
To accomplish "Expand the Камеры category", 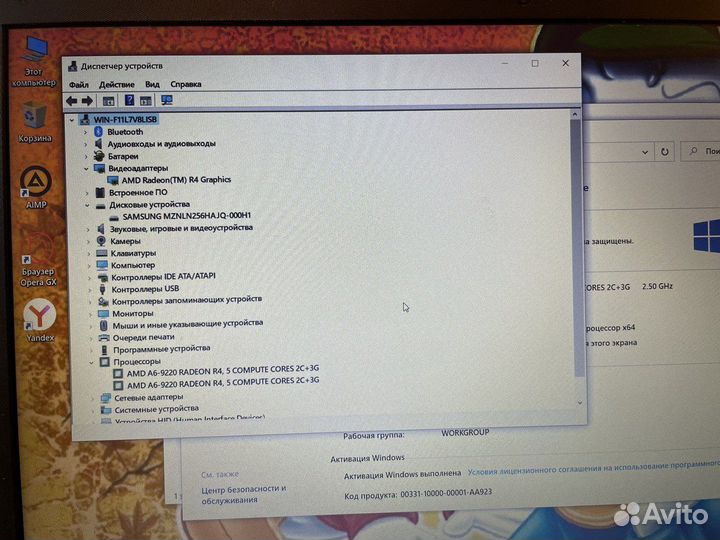I will [x=88, y=241].
